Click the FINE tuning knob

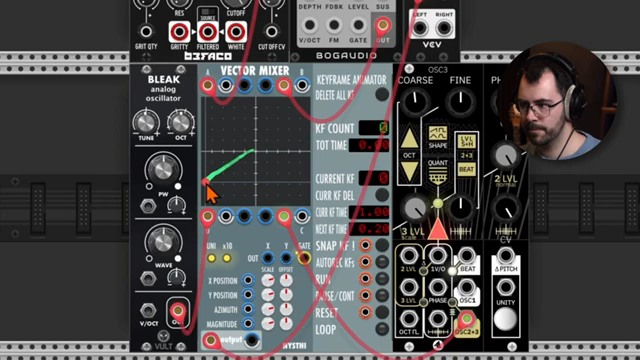460,101
